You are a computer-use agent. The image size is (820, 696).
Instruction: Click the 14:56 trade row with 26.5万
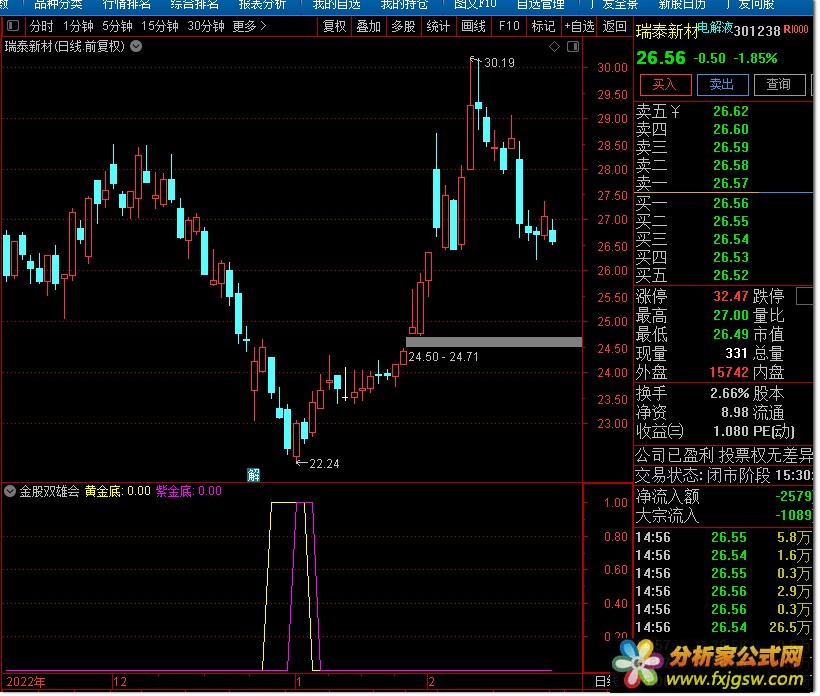point(726,629)
